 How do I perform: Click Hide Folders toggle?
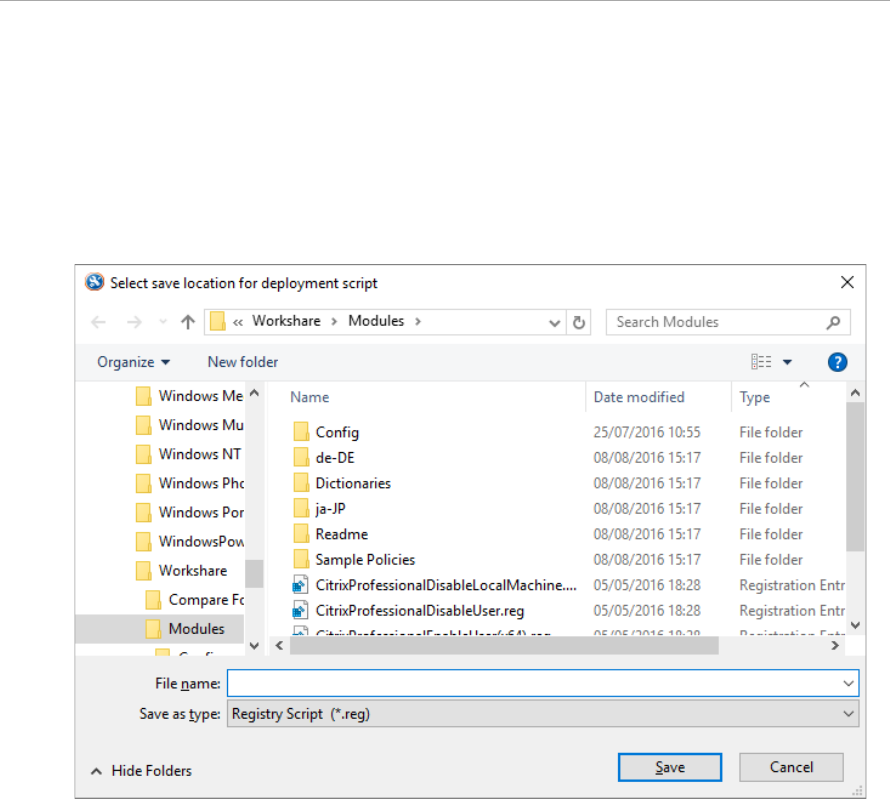coord(141,771)
